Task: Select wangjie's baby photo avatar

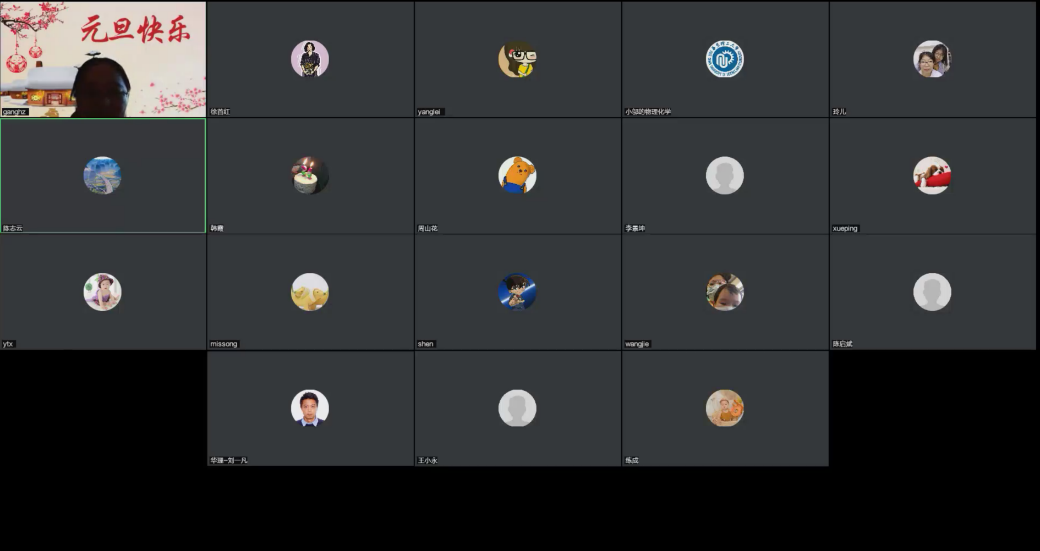Action: coord(724,292)
